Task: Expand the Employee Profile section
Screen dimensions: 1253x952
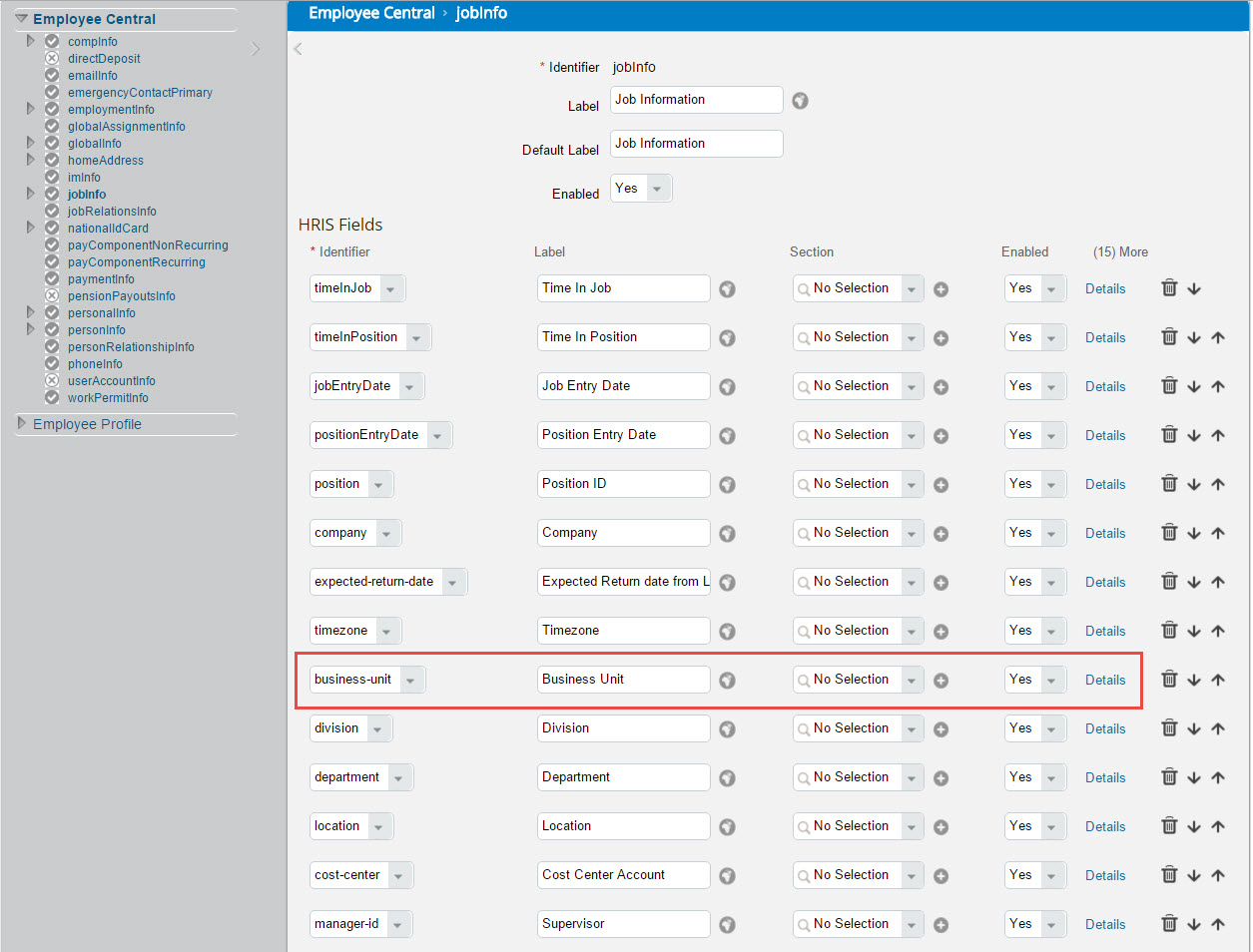Action: point(21,424)
